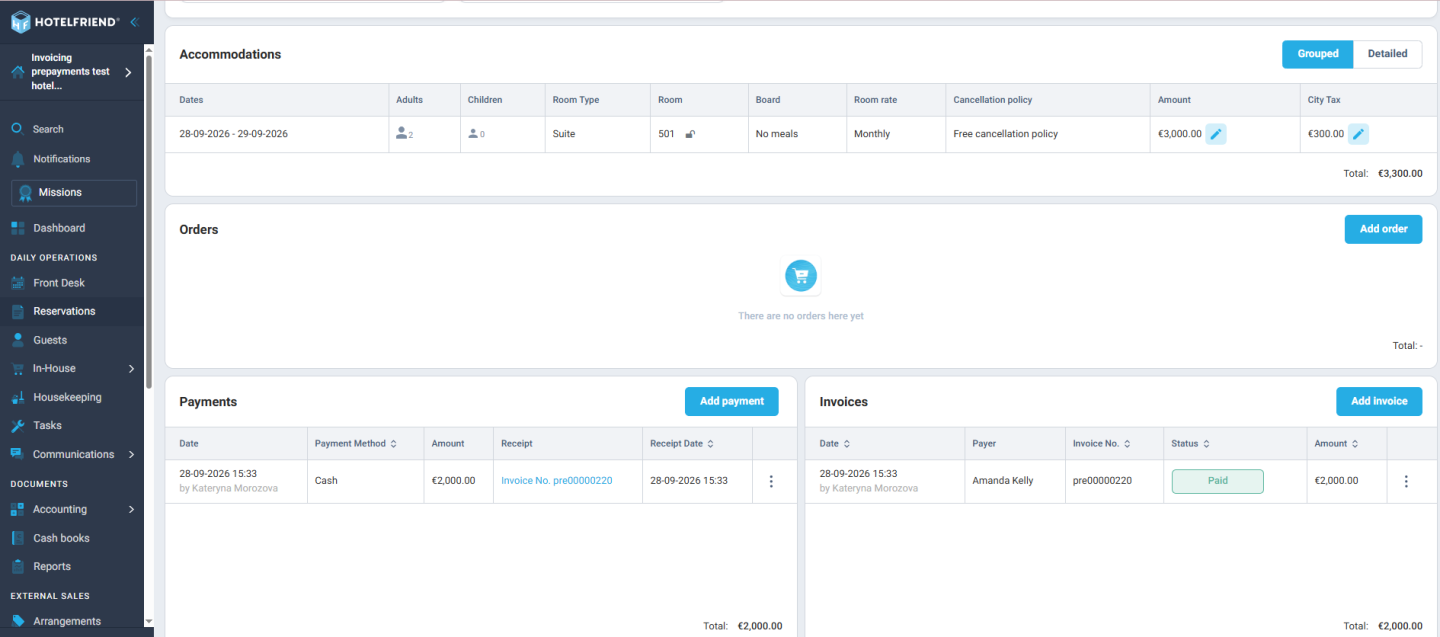Click Add payment button

[732, 401]
